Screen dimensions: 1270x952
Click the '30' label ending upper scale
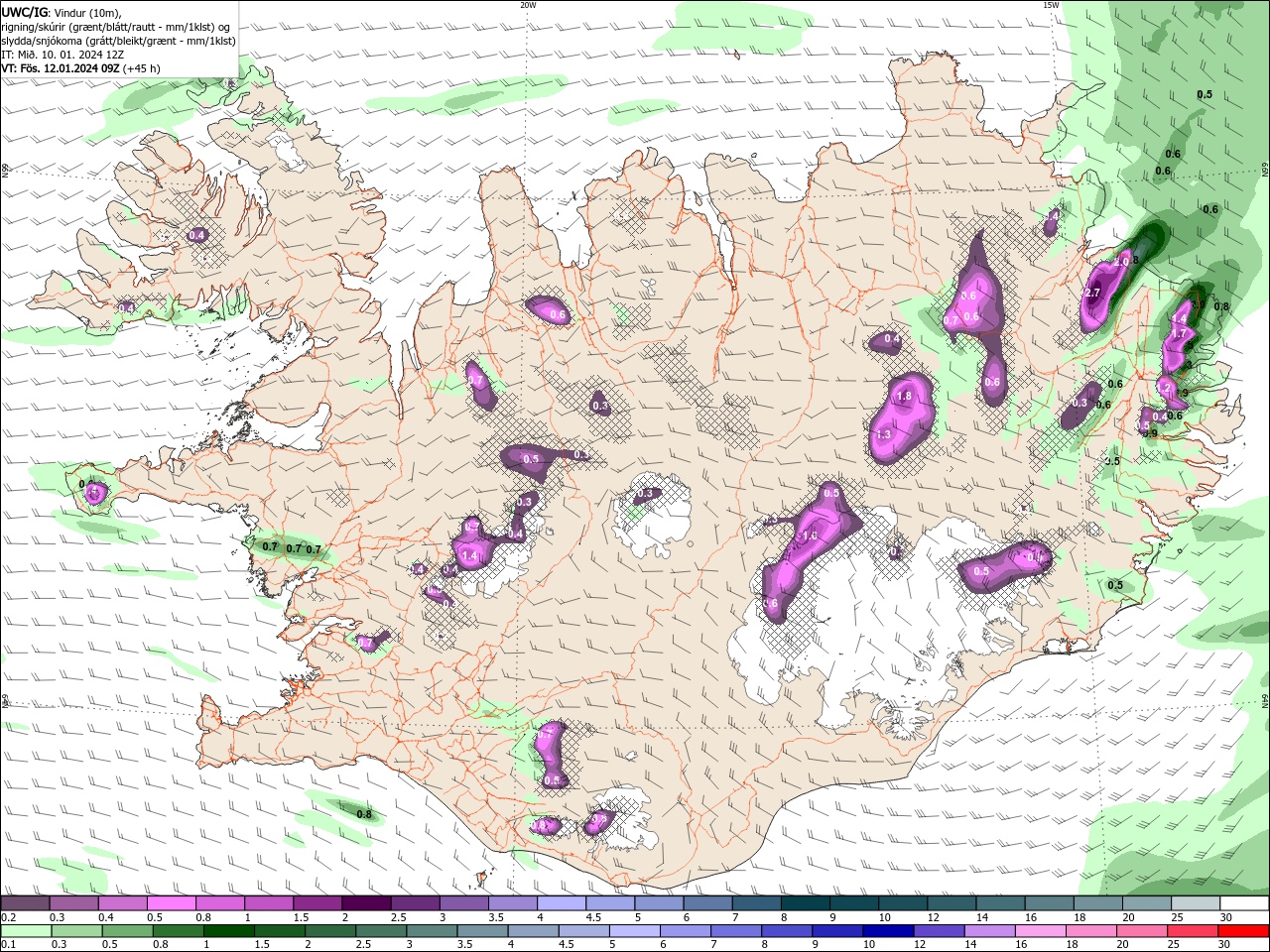pos(1226,918)
